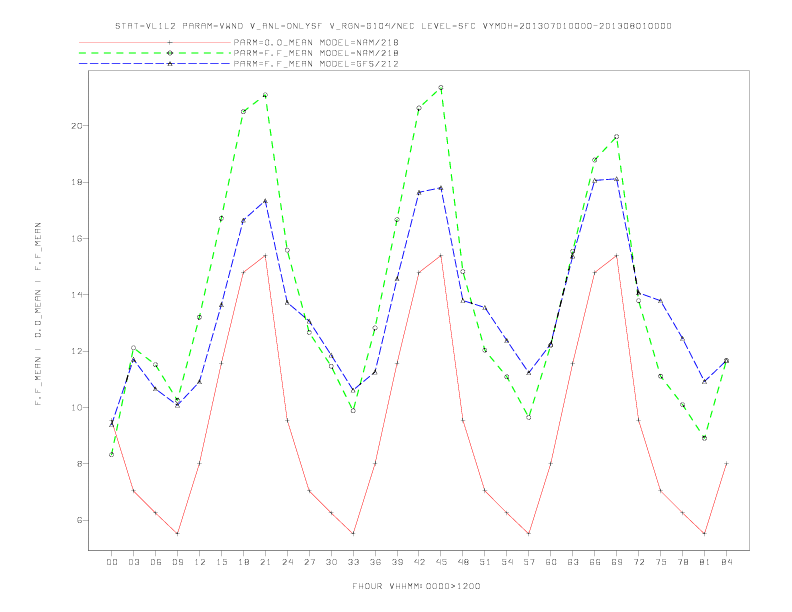Click the x-axis tick label 27
The width and height of the screenshot is (792, 612).
[309, 562]
